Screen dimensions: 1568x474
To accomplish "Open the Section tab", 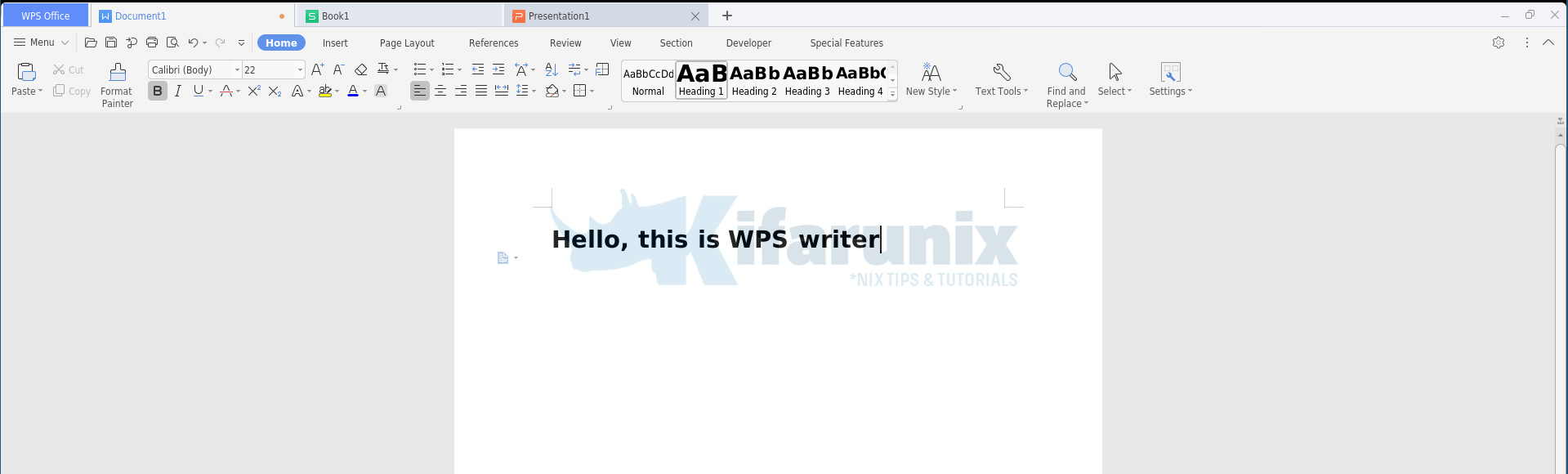I will tap(677, 43).
